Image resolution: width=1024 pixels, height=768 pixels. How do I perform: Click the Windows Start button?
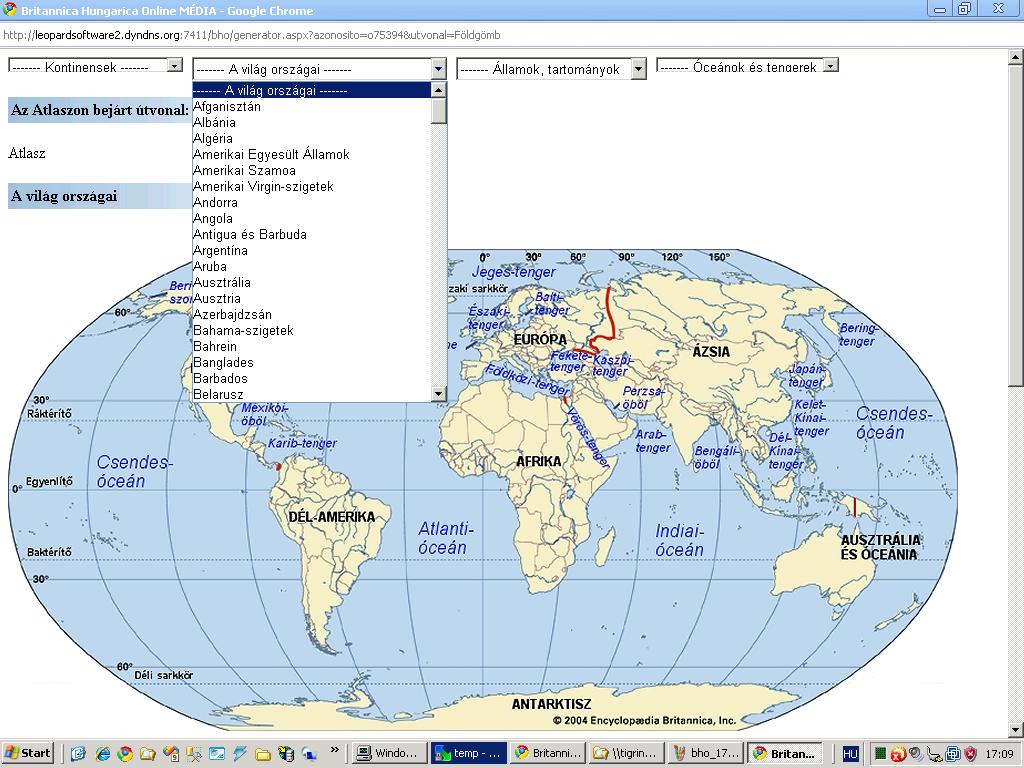(28, 753)
